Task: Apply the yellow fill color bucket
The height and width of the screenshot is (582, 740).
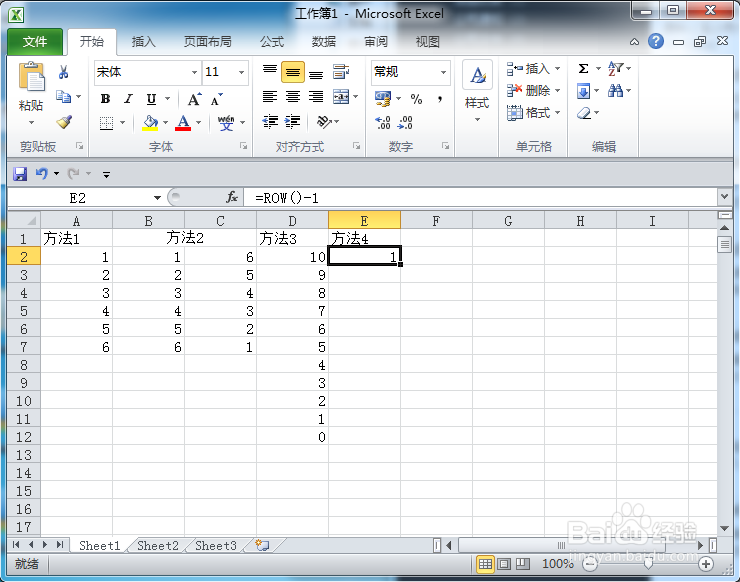Action: click(150, 123)
